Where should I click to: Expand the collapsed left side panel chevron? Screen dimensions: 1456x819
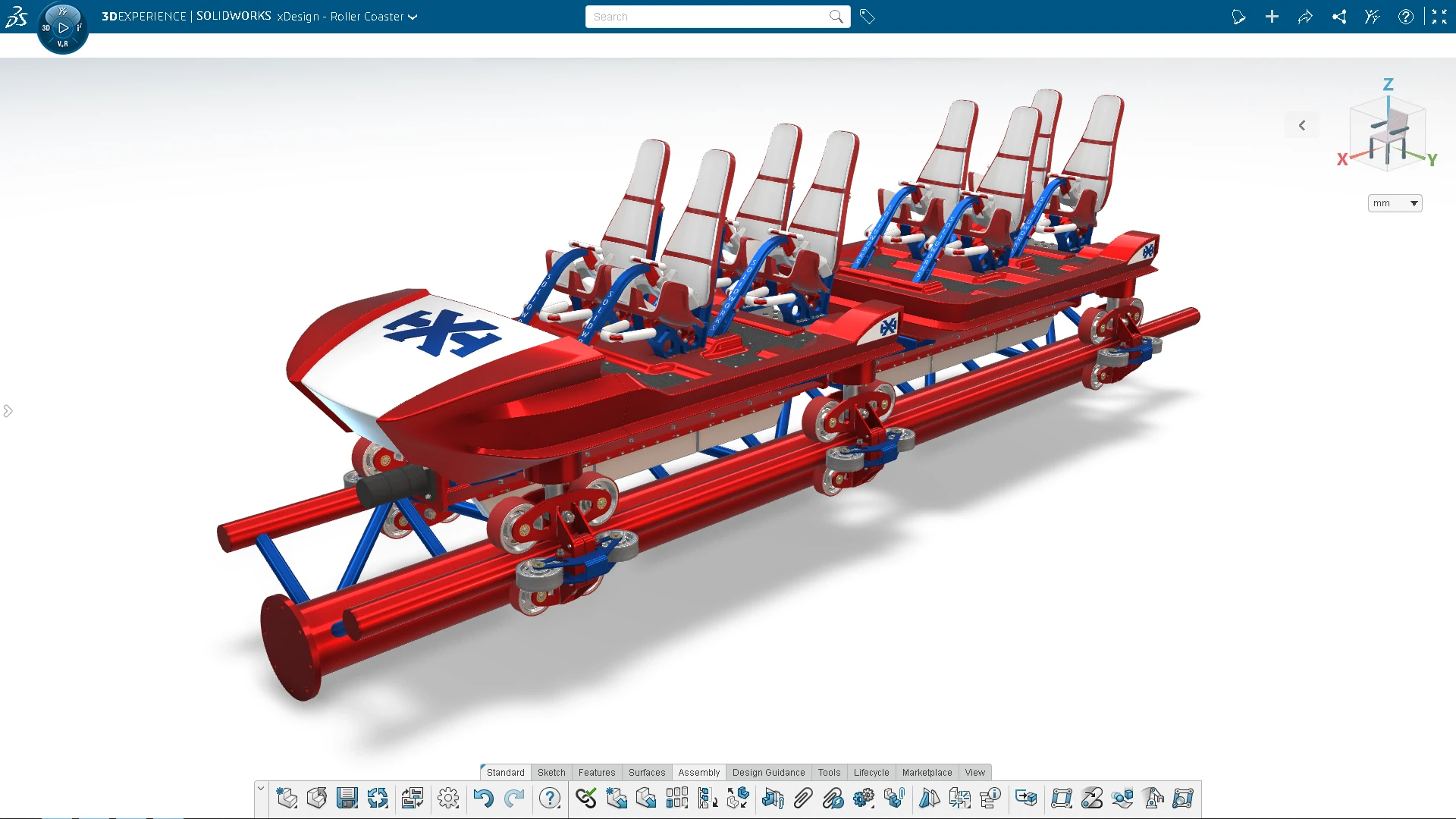coord(8,410)
